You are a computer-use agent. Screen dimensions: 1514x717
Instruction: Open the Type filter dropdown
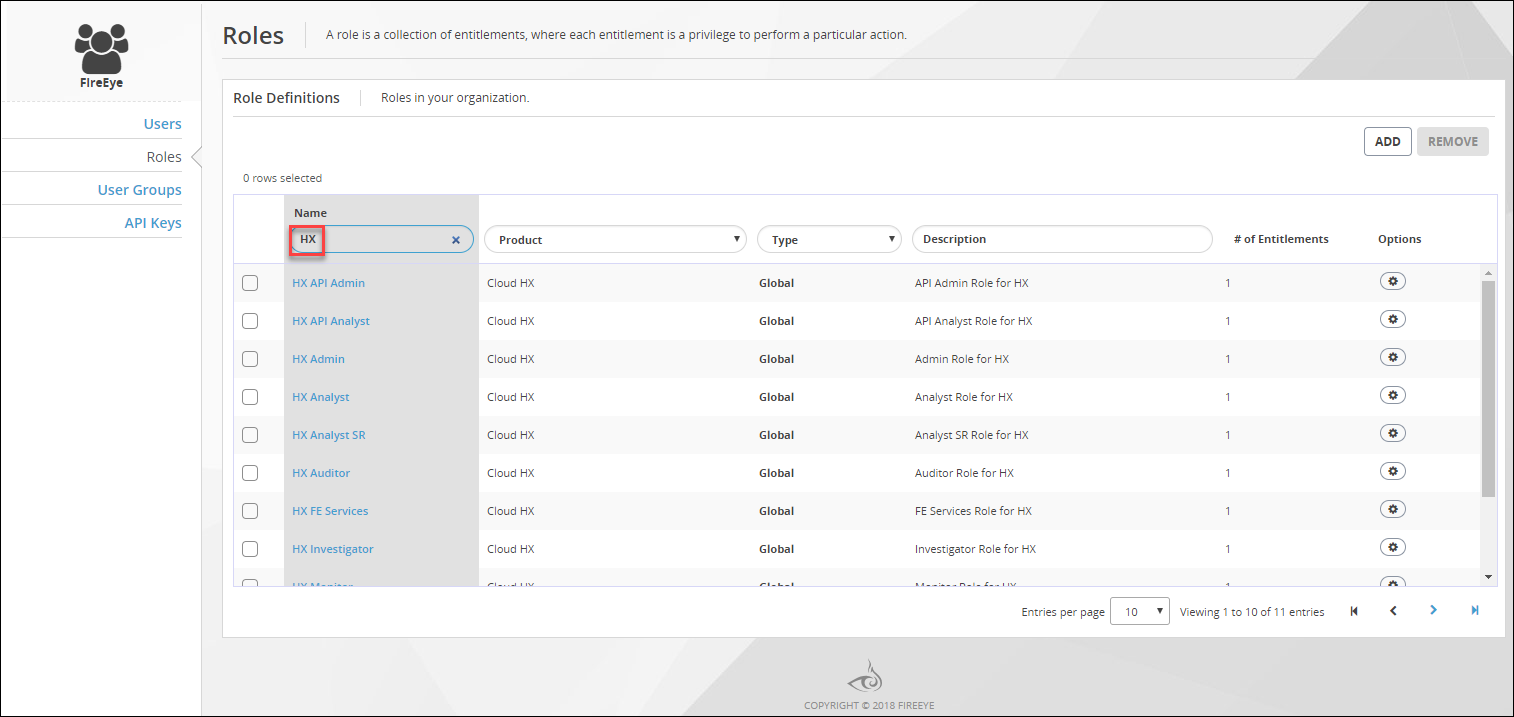(829, 239)
